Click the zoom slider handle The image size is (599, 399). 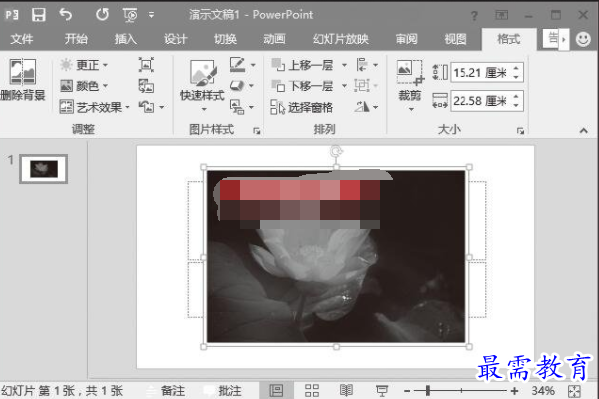tap(428, 391)
